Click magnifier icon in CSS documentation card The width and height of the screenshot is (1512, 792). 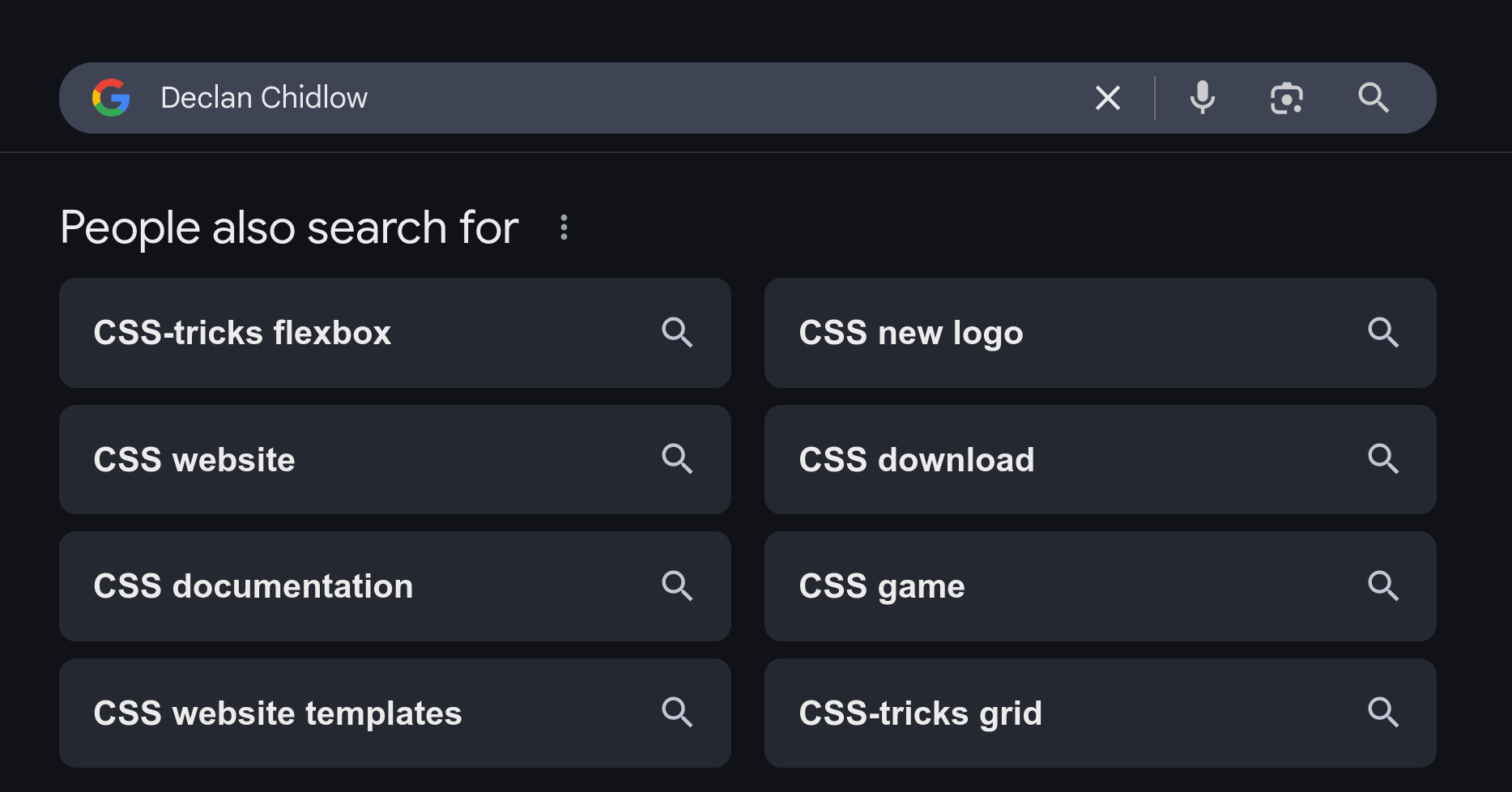677,586
